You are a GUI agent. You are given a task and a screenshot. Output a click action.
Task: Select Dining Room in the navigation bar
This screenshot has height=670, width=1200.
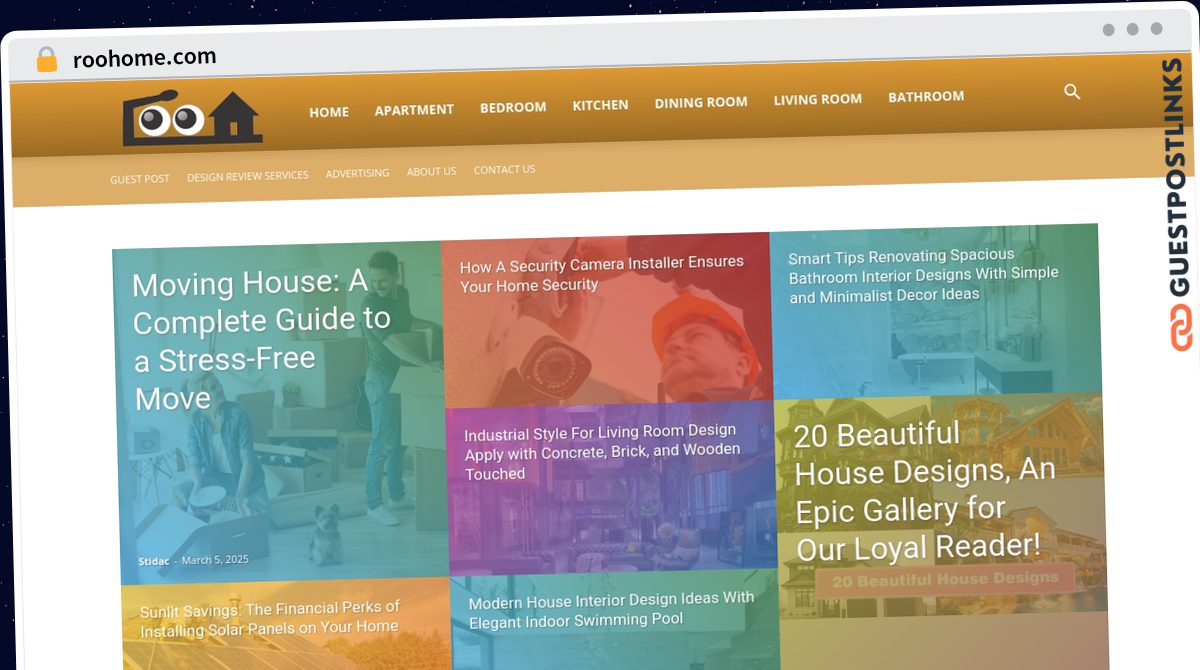point(701,102)
